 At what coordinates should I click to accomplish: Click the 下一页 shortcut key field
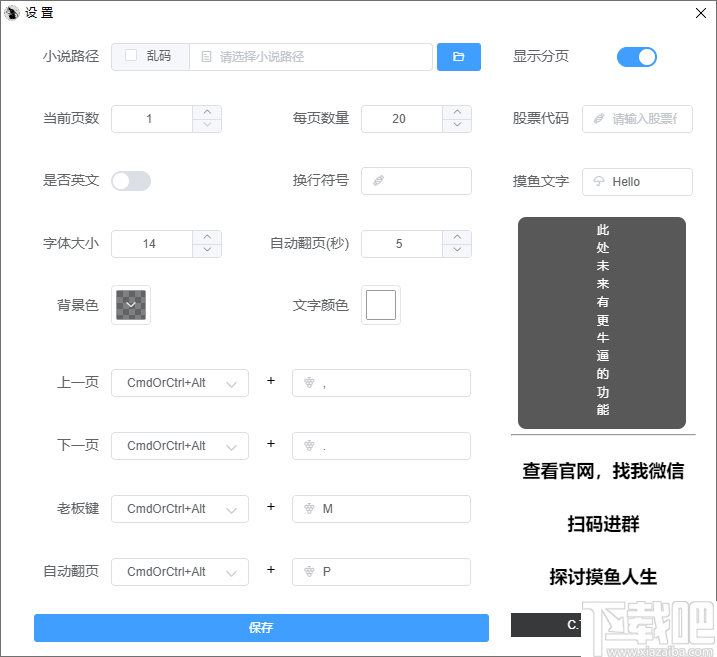coord(381,446)
